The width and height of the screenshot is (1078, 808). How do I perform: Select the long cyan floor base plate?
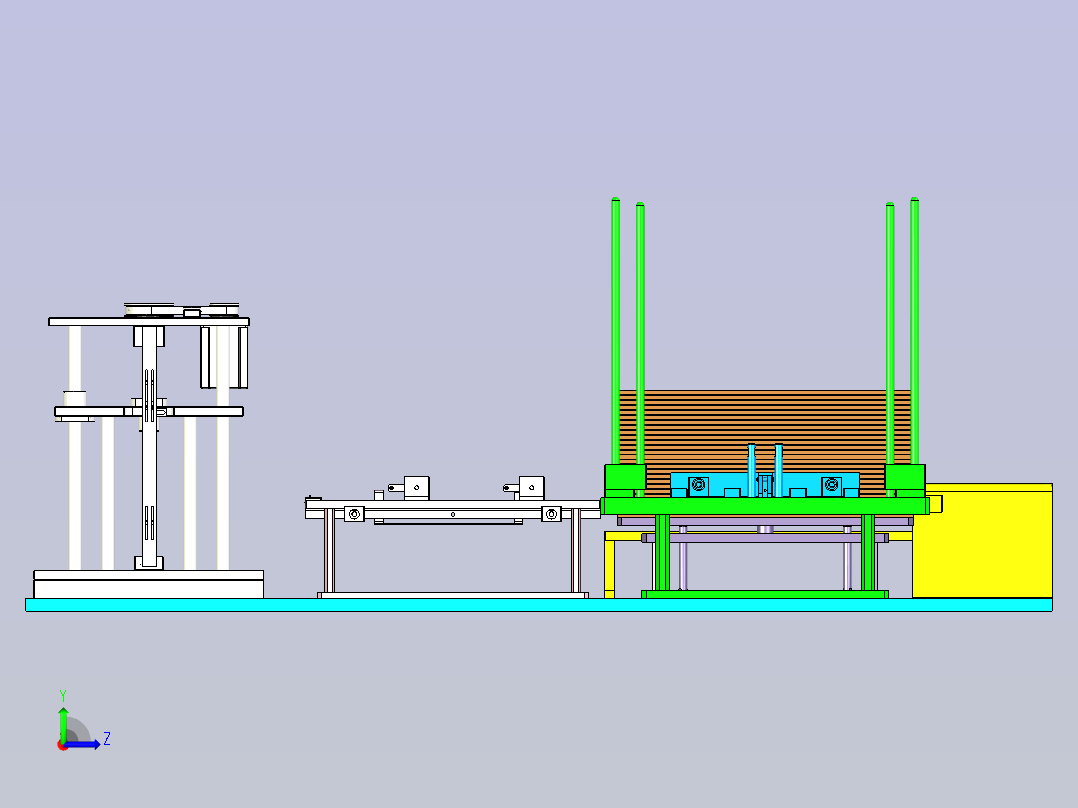[x=539, y=605]
